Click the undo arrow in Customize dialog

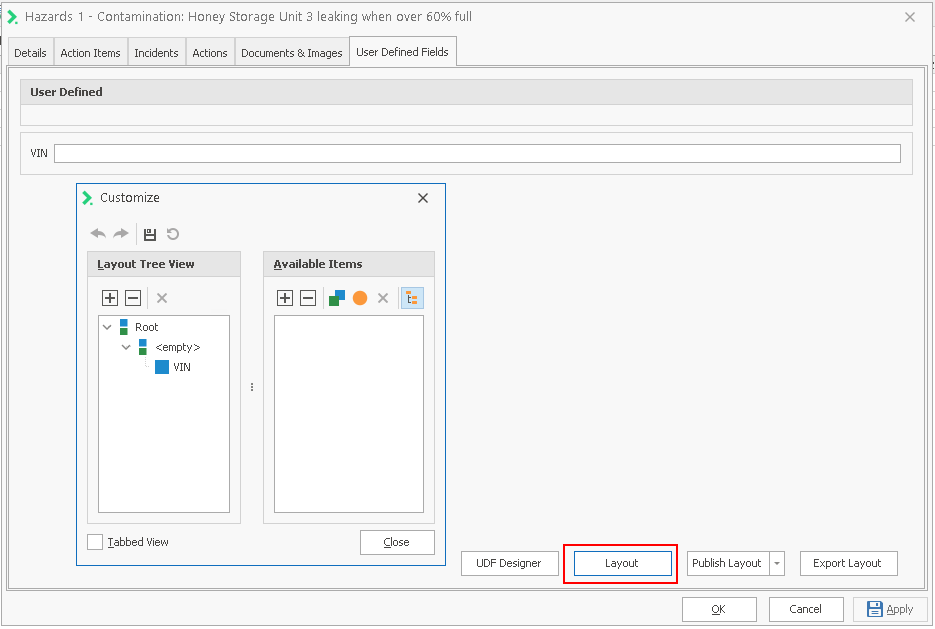(98, 234)
